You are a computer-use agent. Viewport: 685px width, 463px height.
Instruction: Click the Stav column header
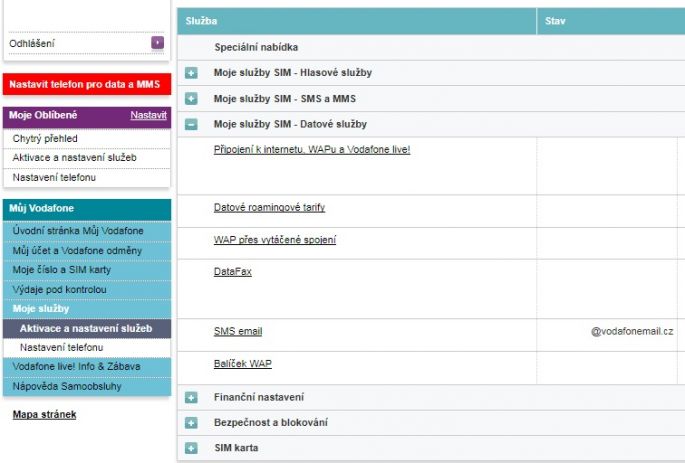coord(611,21)
